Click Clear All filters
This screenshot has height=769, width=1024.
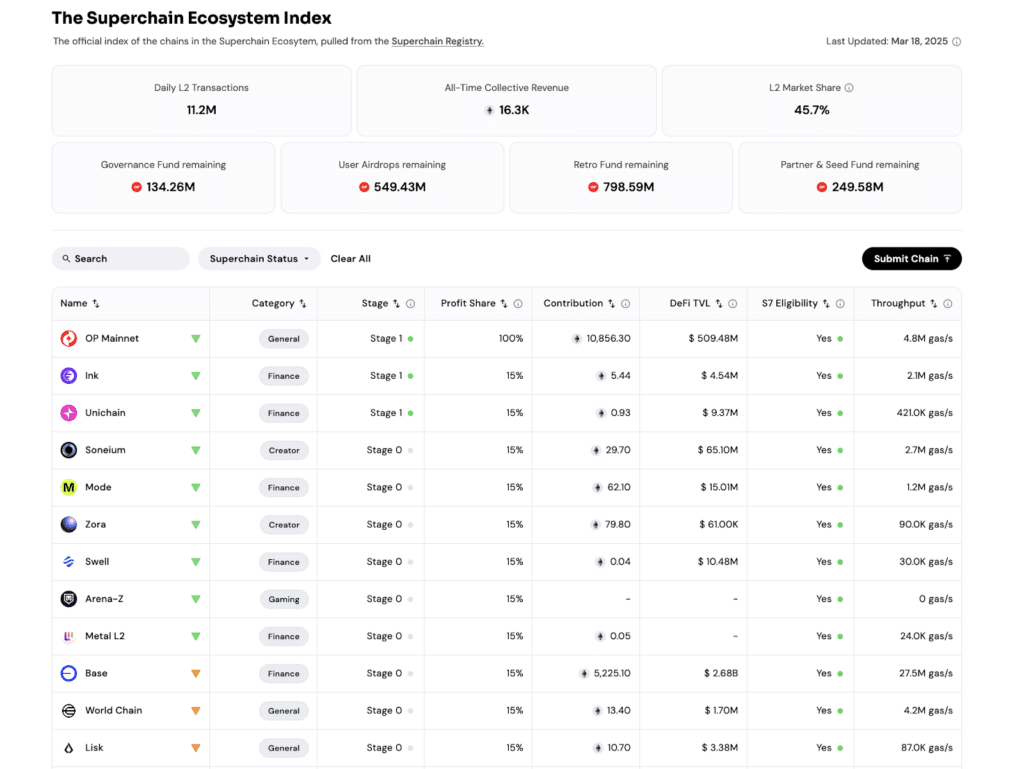click(351, 259)
